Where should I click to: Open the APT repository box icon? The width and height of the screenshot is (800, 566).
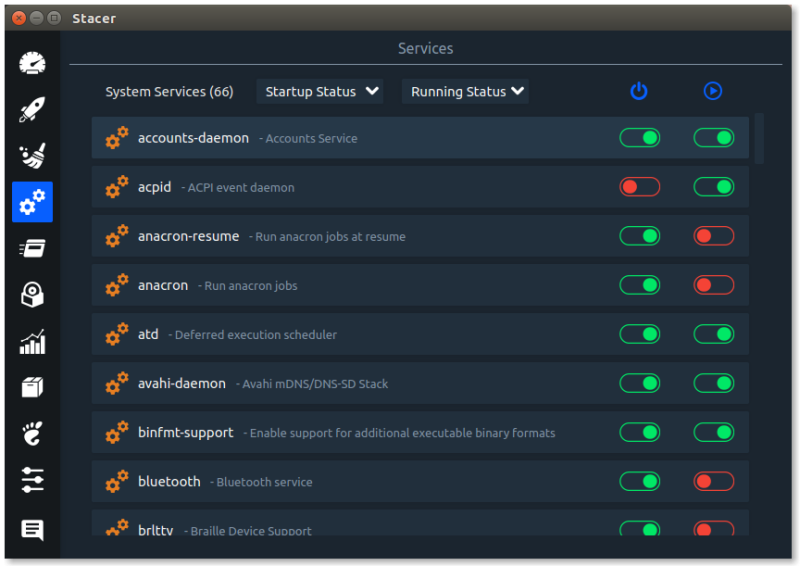pos(32,388)
